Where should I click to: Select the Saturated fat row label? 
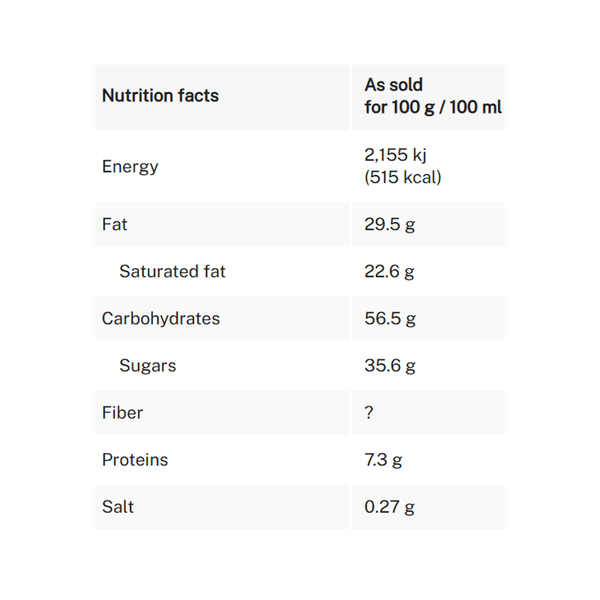point(172,271)
